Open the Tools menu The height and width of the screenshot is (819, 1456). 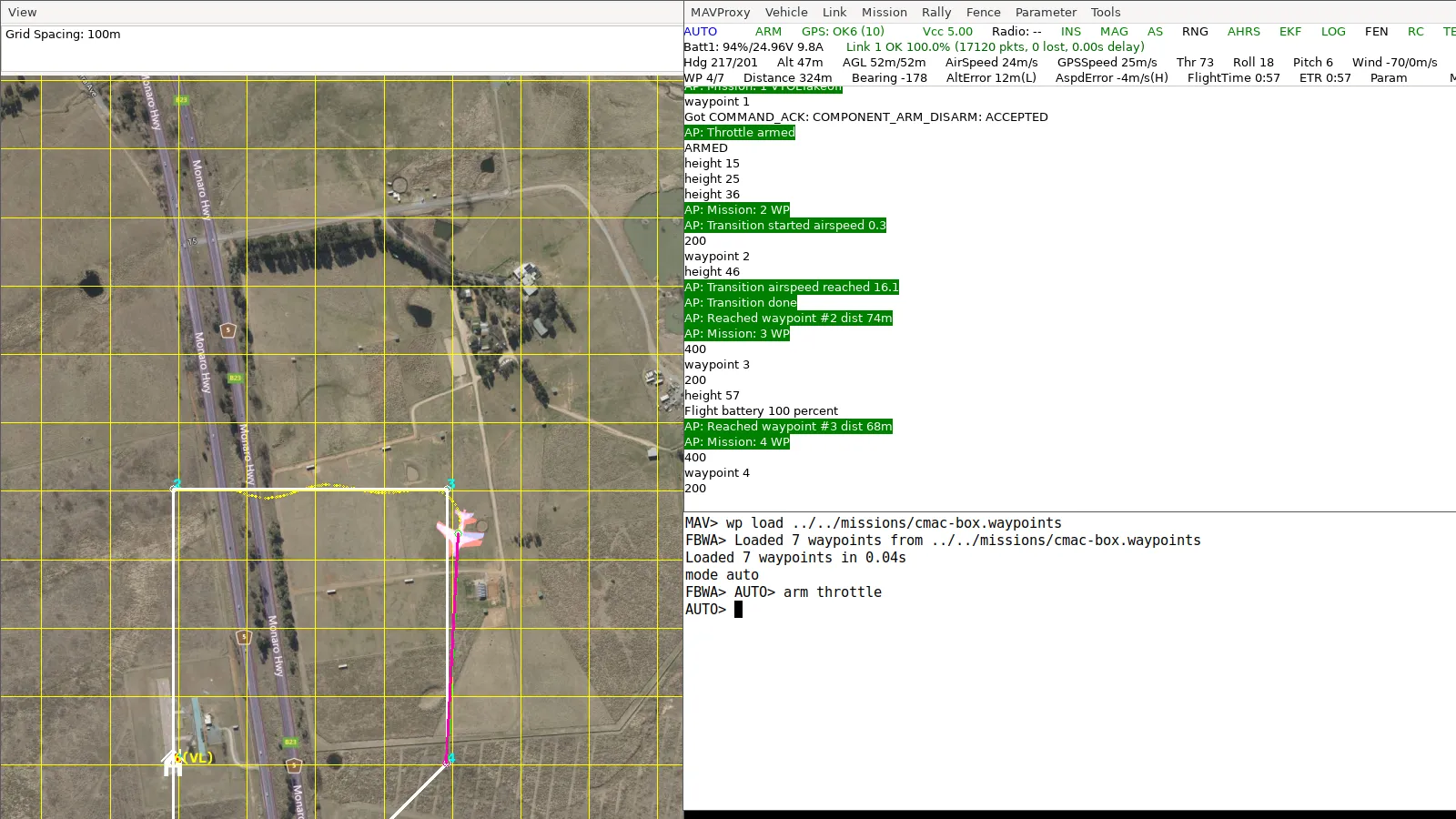click(x=1106, y=12)
